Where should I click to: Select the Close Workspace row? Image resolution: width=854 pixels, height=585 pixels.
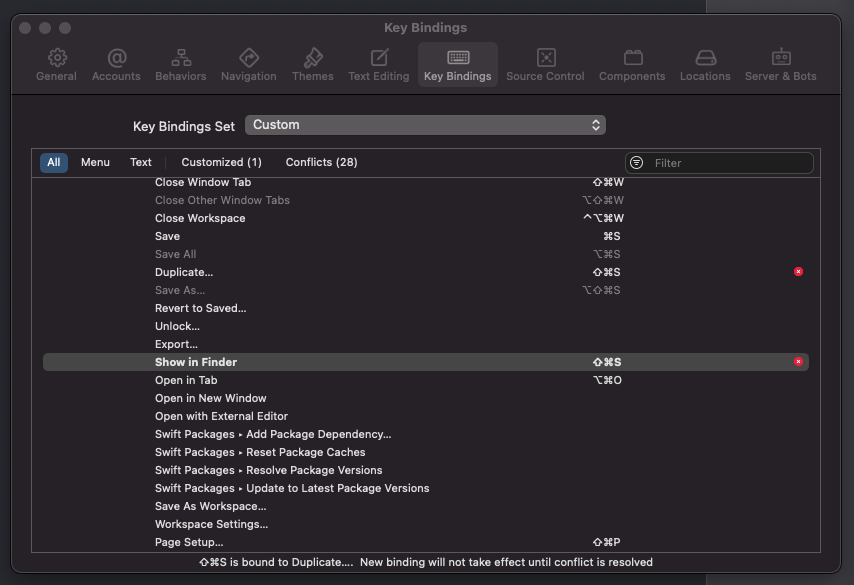[426, 218]
